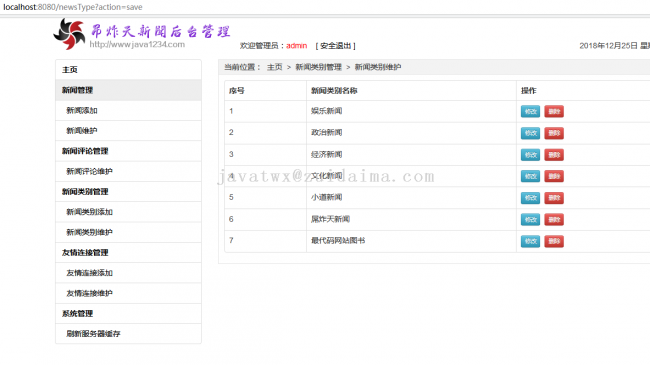
Task: Click the admin username link
Action: tap(296, 46)
